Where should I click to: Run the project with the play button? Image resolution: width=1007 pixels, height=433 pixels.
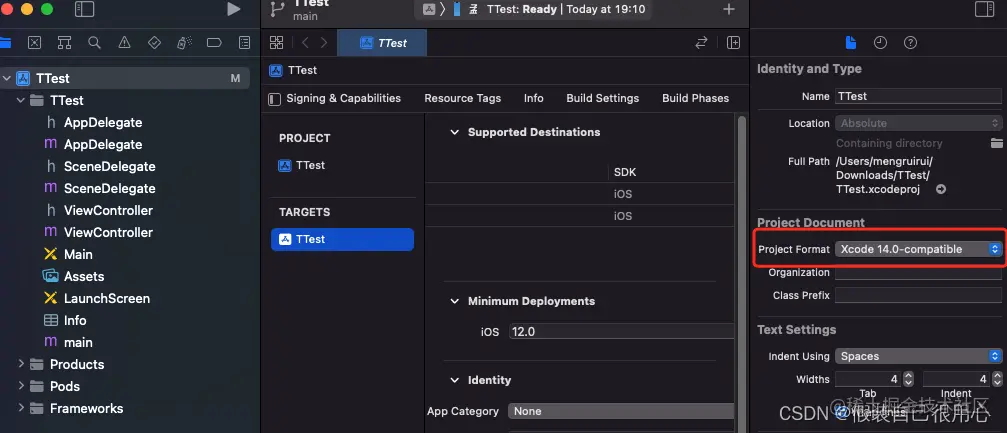tap(233, 9)
